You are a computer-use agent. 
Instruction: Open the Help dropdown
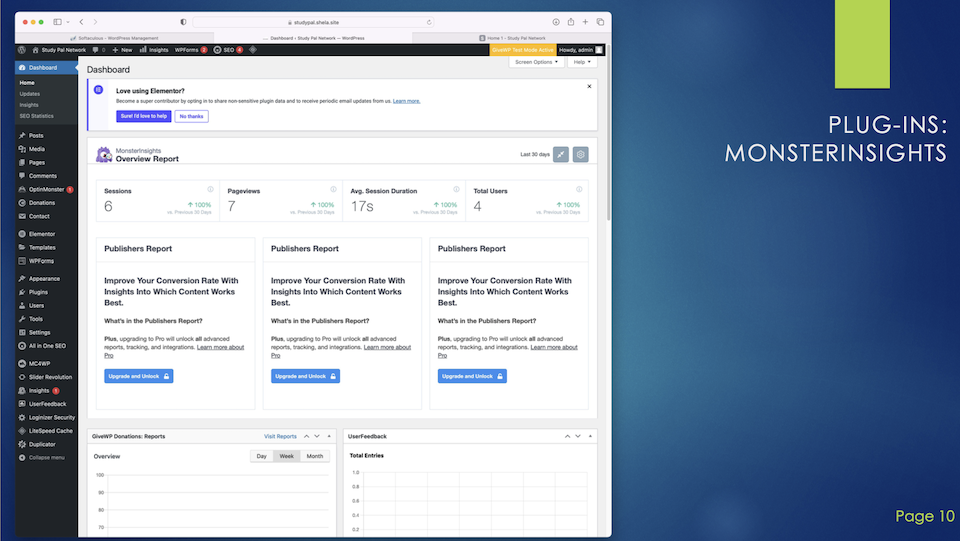(581, 62)
